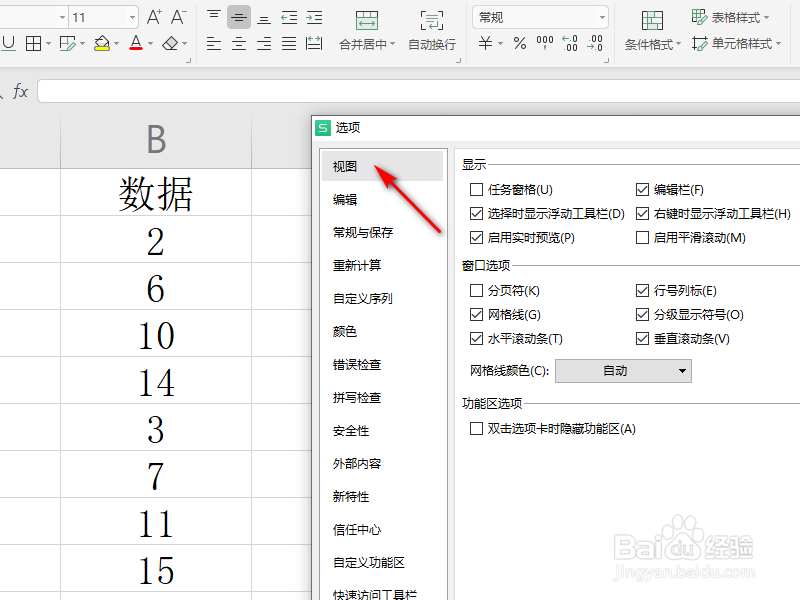Apply percent number style
Image resolution: width=800 pixels, height=600 pixels.
click(519, 44)
